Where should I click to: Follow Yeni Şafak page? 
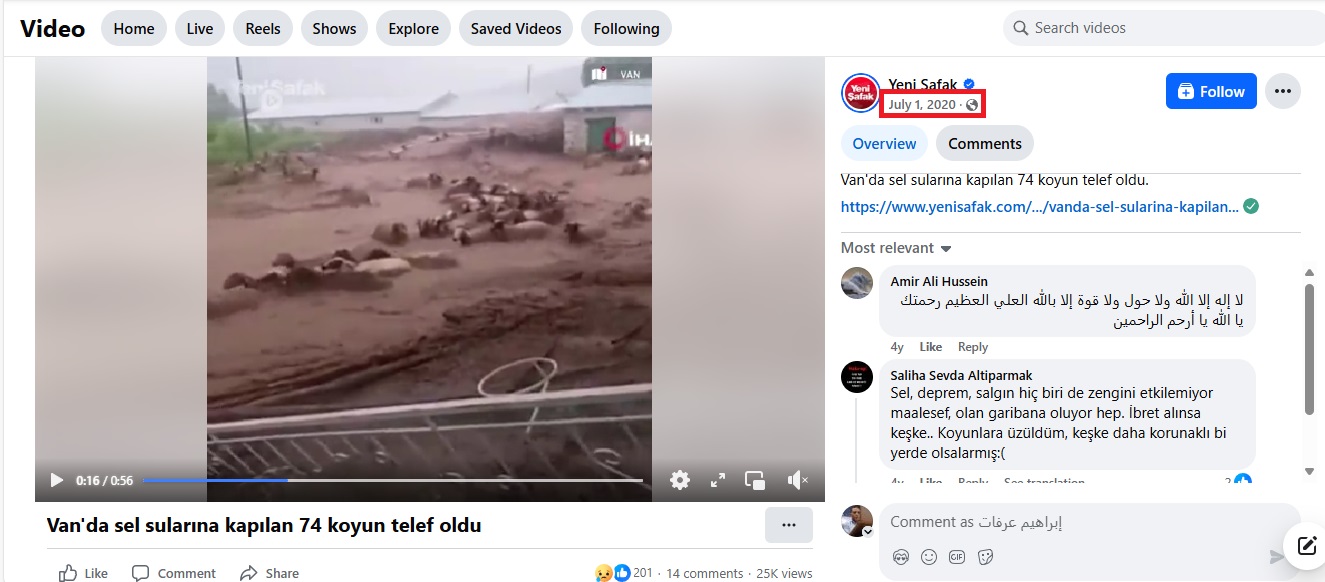[1211, 91]
